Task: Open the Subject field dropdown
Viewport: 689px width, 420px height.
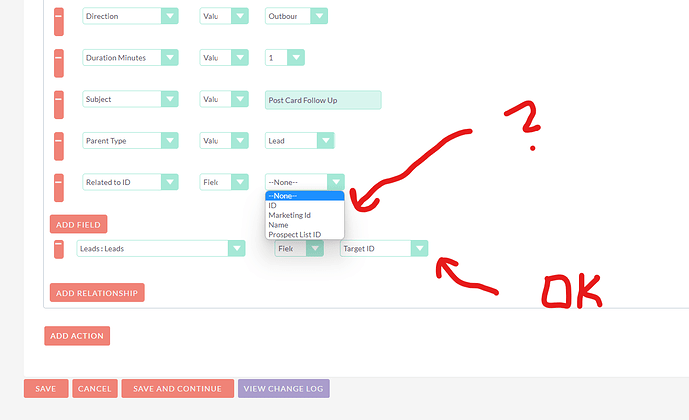Action: (130, 99)
